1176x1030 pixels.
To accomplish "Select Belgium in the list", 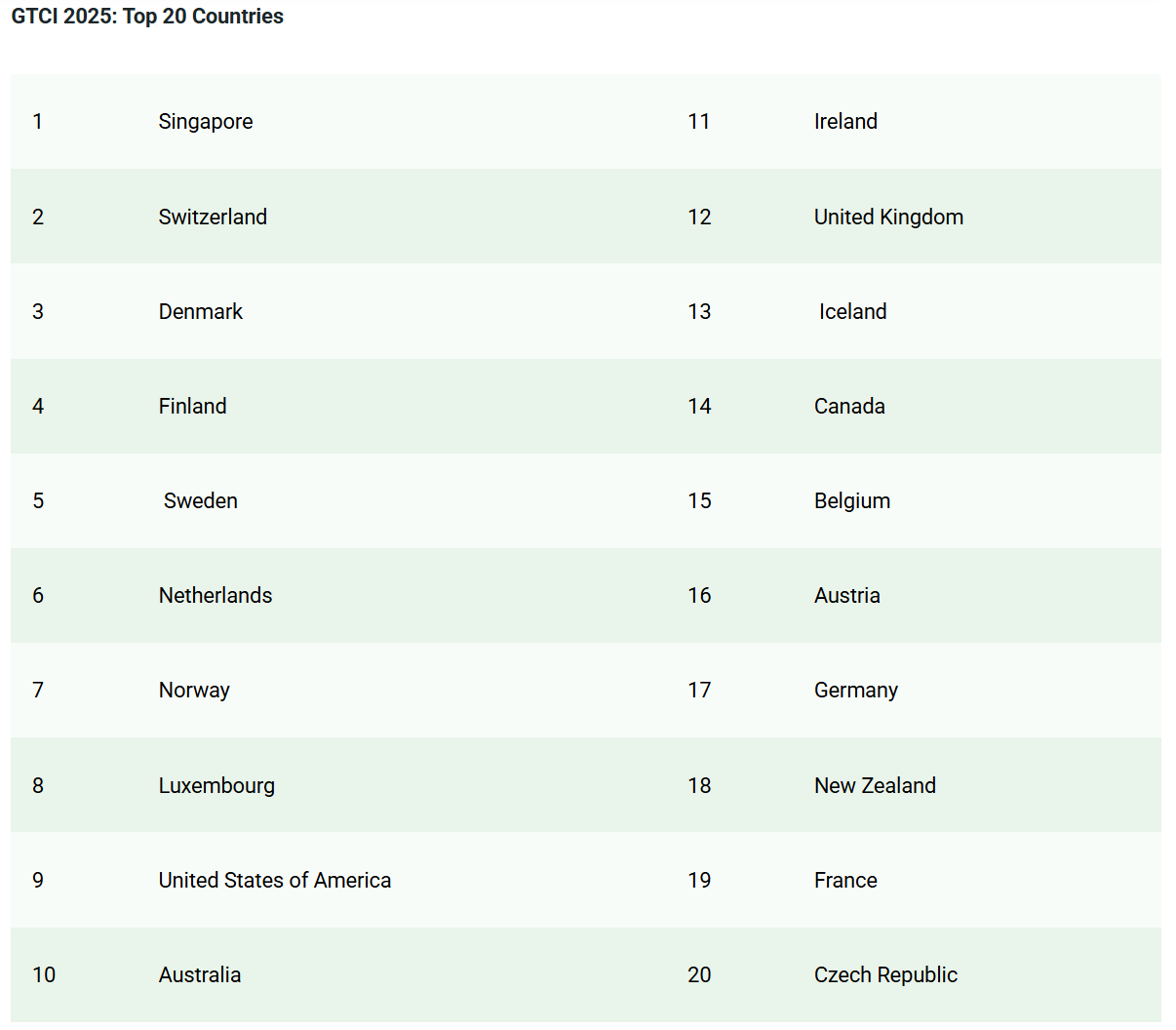I will (852, 500).
